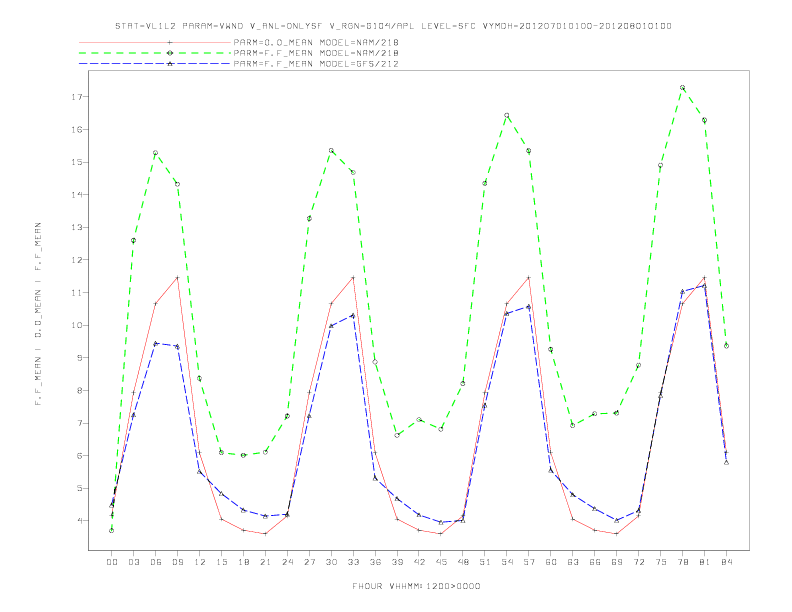Click x-axis forecast hour label 48
This screenshot has width=792, height=612.
[x=463, y=562]
